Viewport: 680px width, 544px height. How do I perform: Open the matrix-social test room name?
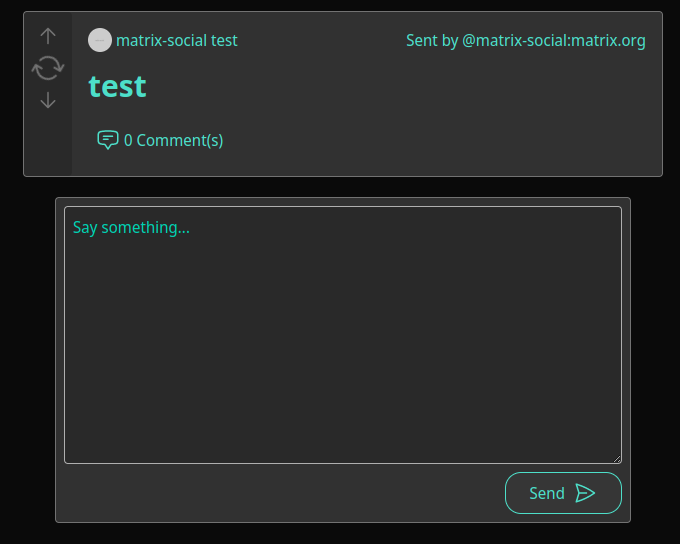177,40
